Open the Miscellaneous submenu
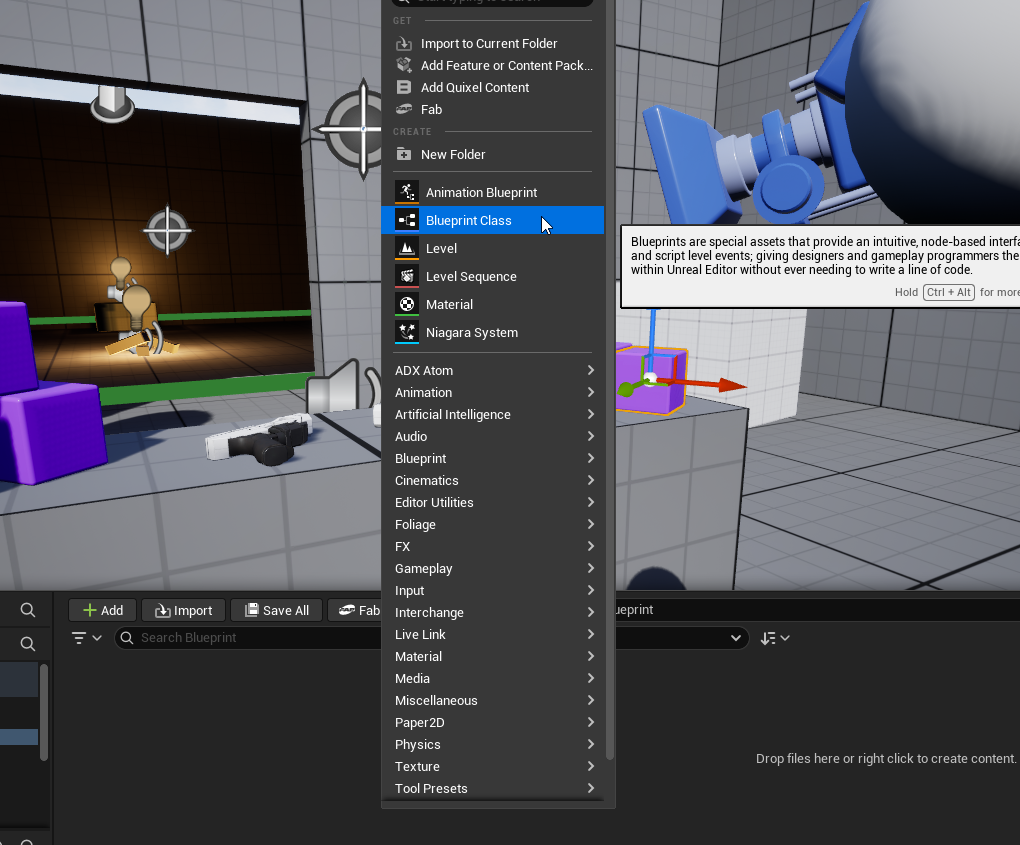 [x=494, y=701]
